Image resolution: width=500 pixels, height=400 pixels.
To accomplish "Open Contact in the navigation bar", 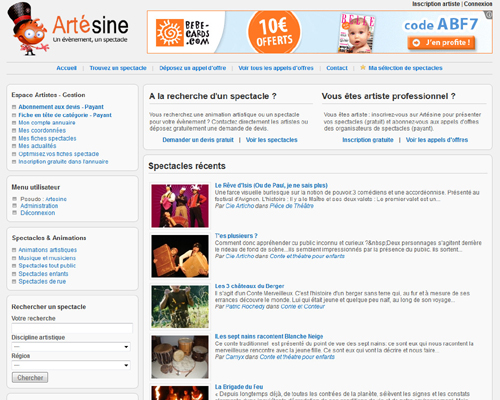I will point(337,68).
